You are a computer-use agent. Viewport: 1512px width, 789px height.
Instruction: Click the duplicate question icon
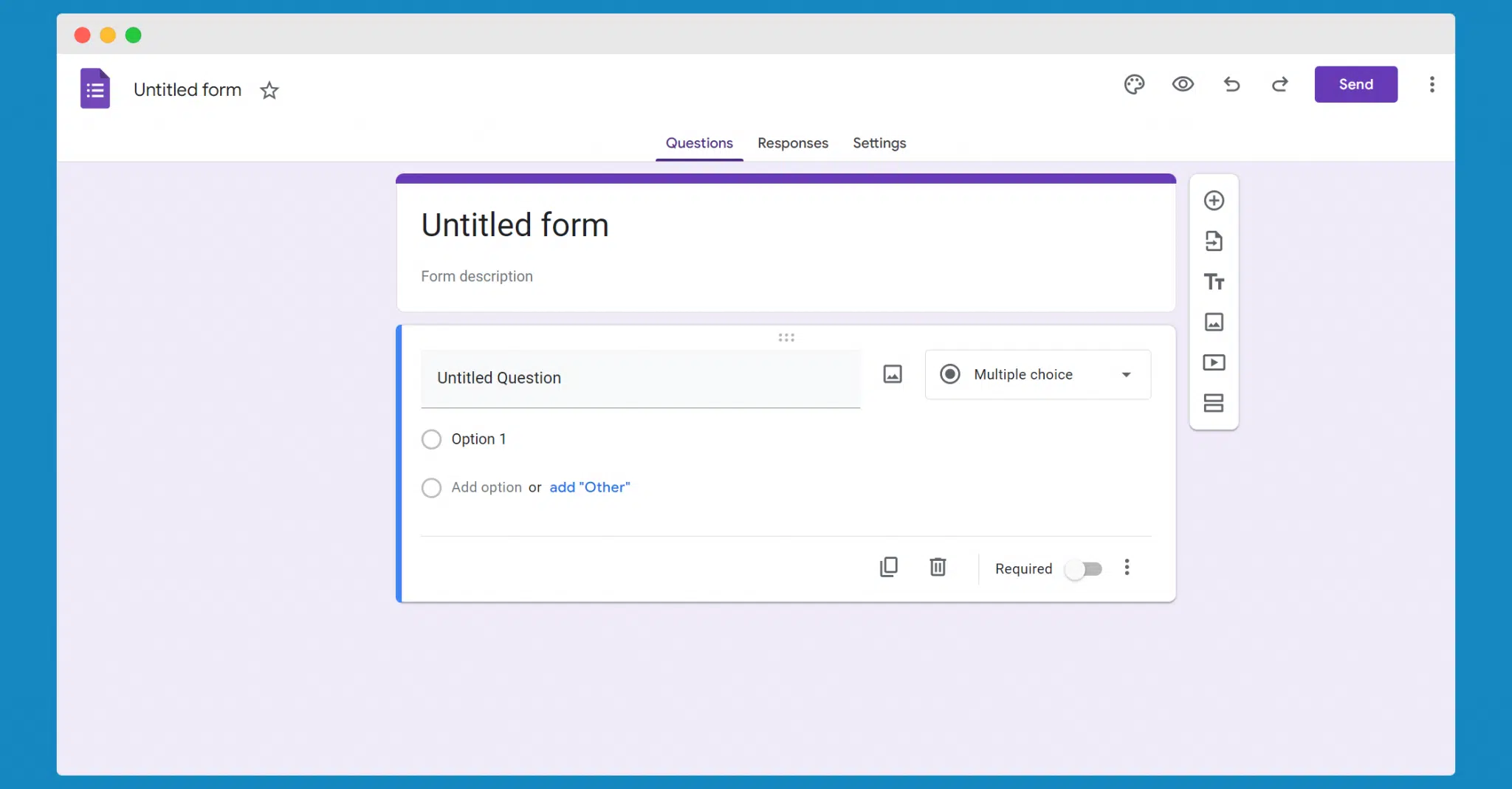[x=889, y=567]
